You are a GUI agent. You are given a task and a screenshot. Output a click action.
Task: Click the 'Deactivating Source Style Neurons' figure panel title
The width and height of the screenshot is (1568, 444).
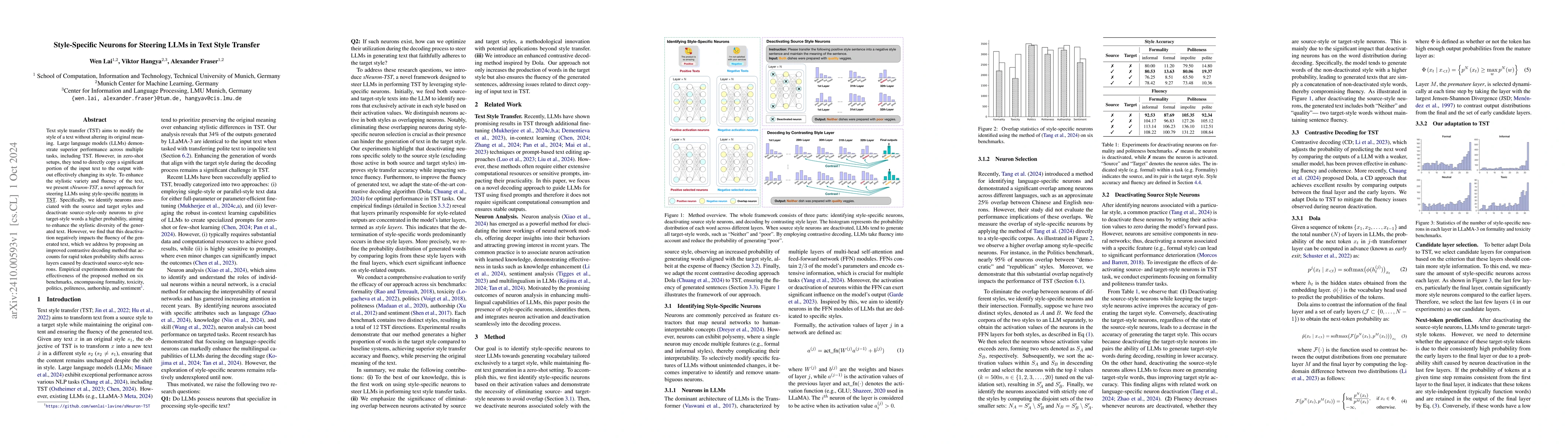coord(798,41)
